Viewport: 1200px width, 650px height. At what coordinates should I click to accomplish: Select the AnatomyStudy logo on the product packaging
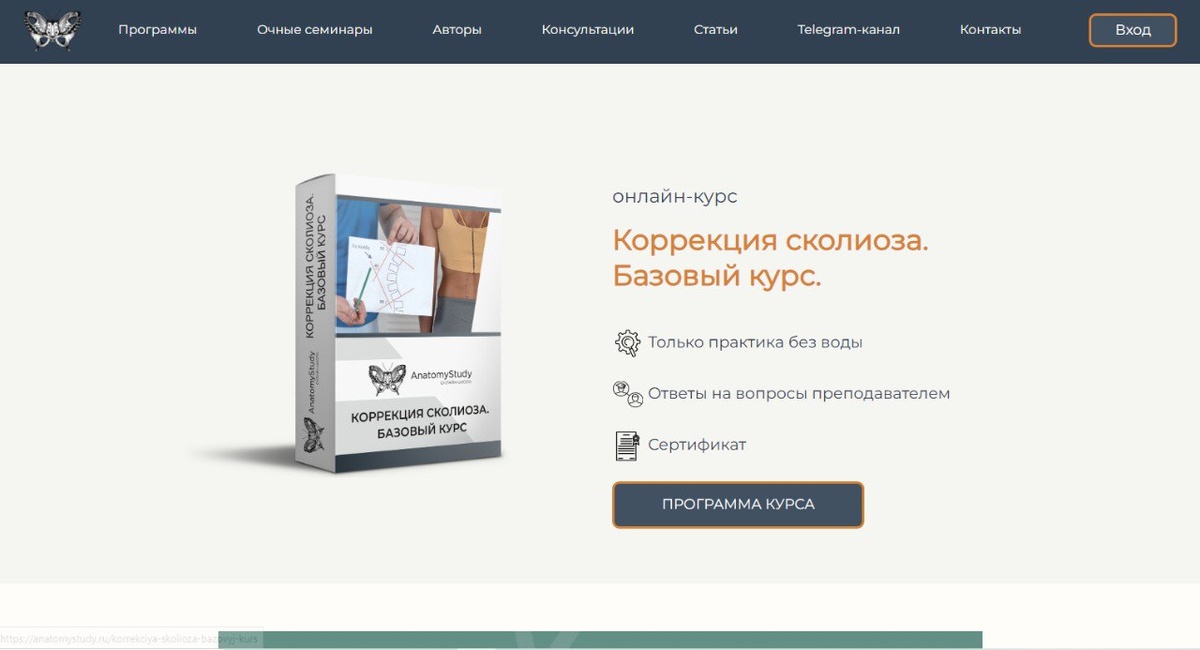[x=420, y=380]
